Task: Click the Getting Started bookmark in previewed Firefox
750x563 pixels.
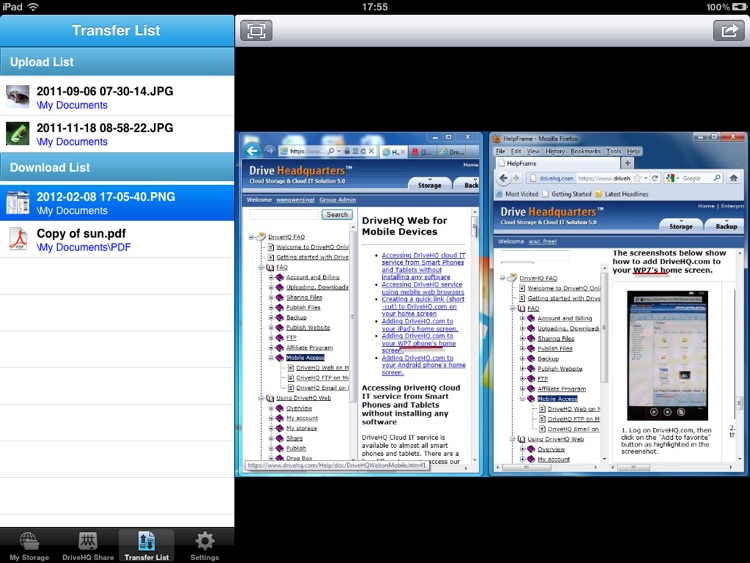Action: tap(567, 194)
